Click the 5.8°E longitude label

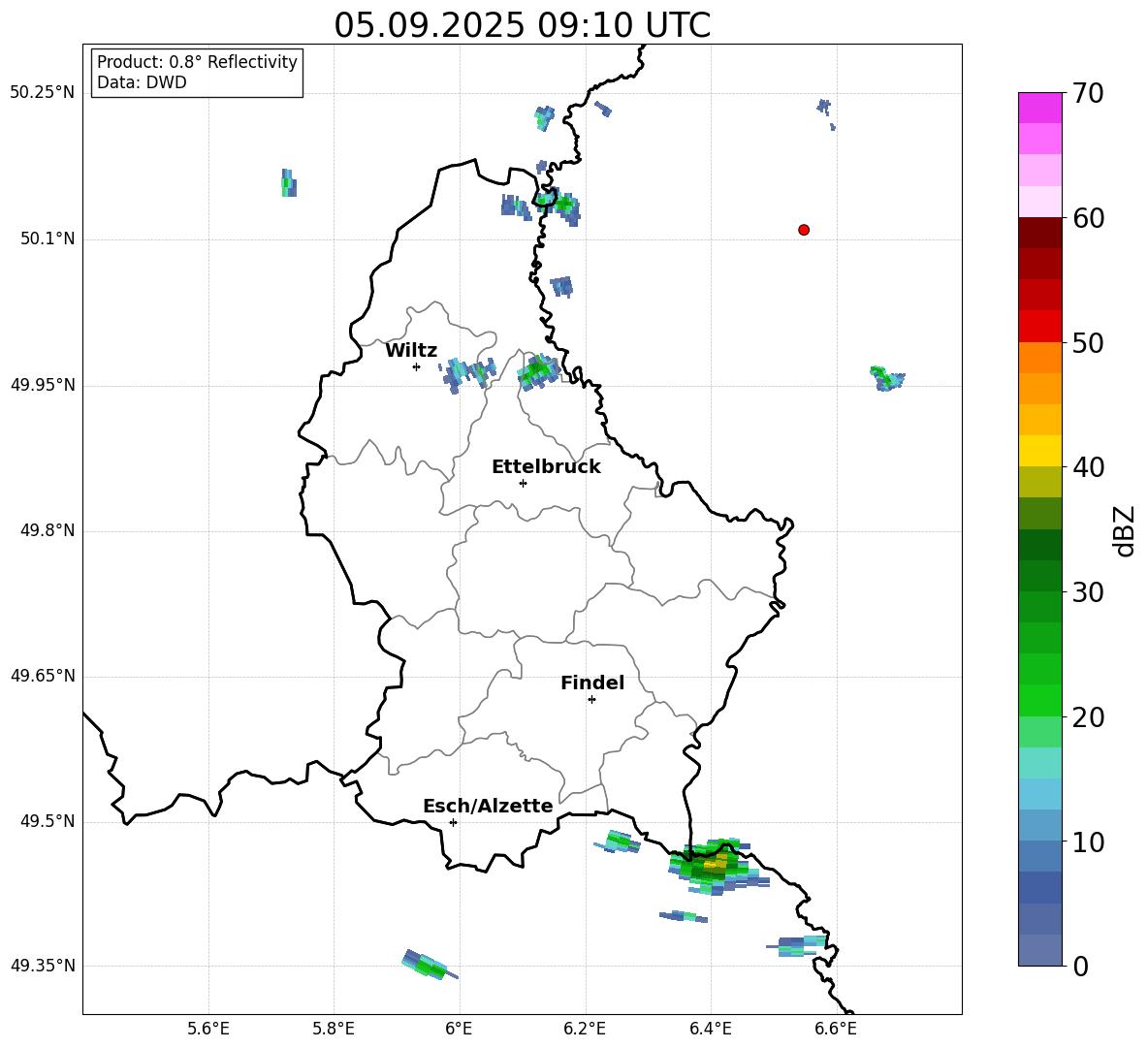(334, 1029)
